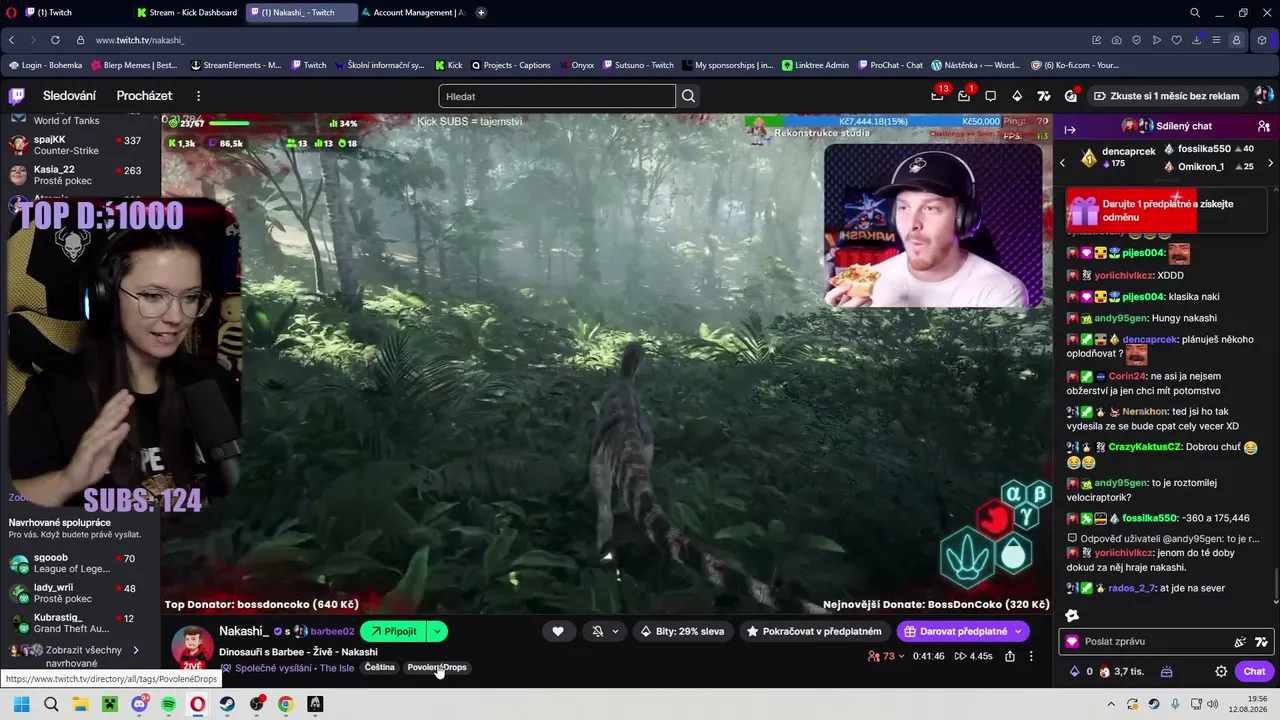The image size is (1280, 720).
Task: Open a new browser tab
Action: point(481,13)
